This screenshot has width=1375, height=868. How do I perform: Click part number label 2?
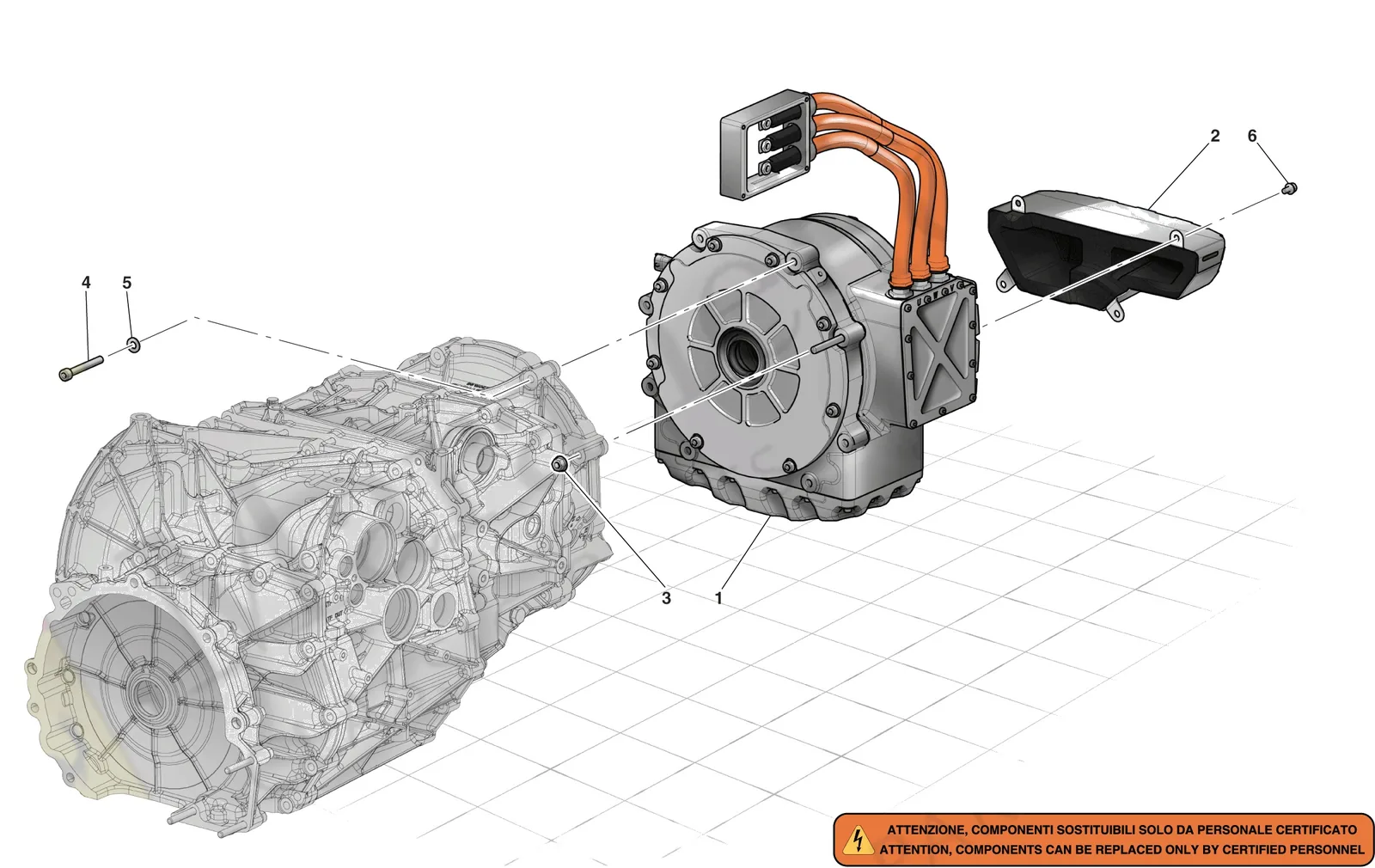coord(1214,136)
